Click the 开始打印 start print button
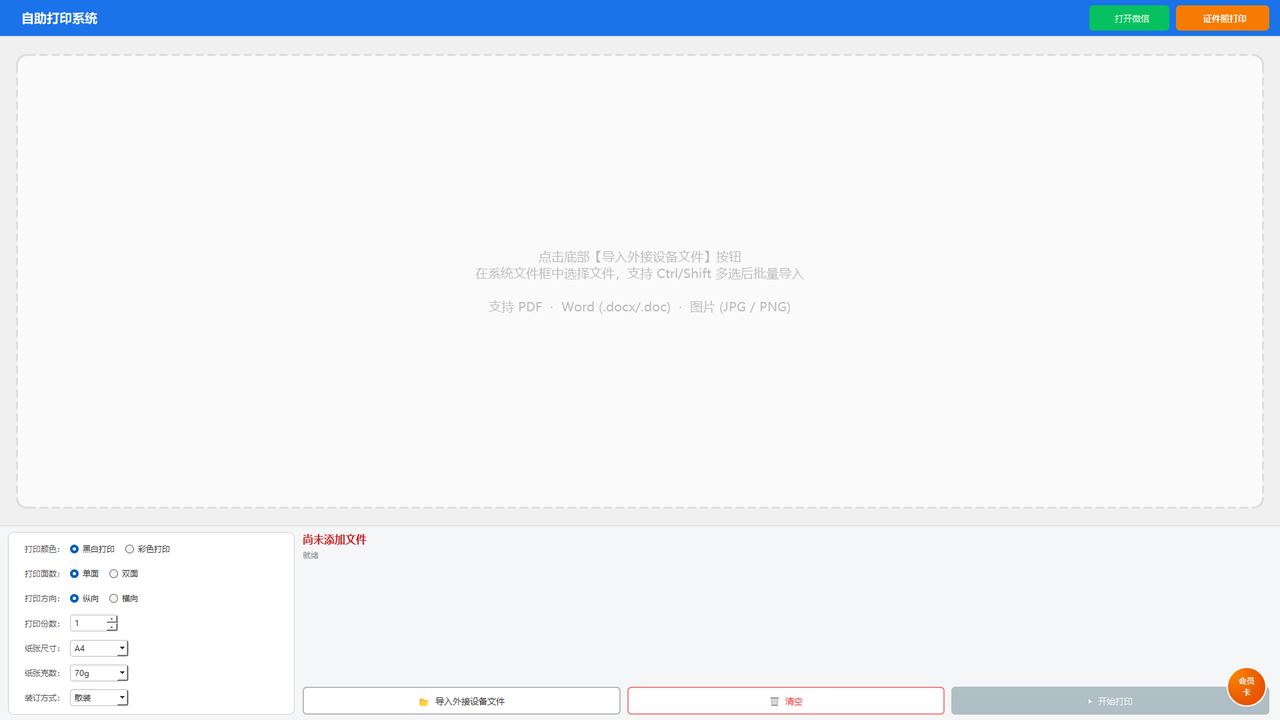 pos(1110,701)
